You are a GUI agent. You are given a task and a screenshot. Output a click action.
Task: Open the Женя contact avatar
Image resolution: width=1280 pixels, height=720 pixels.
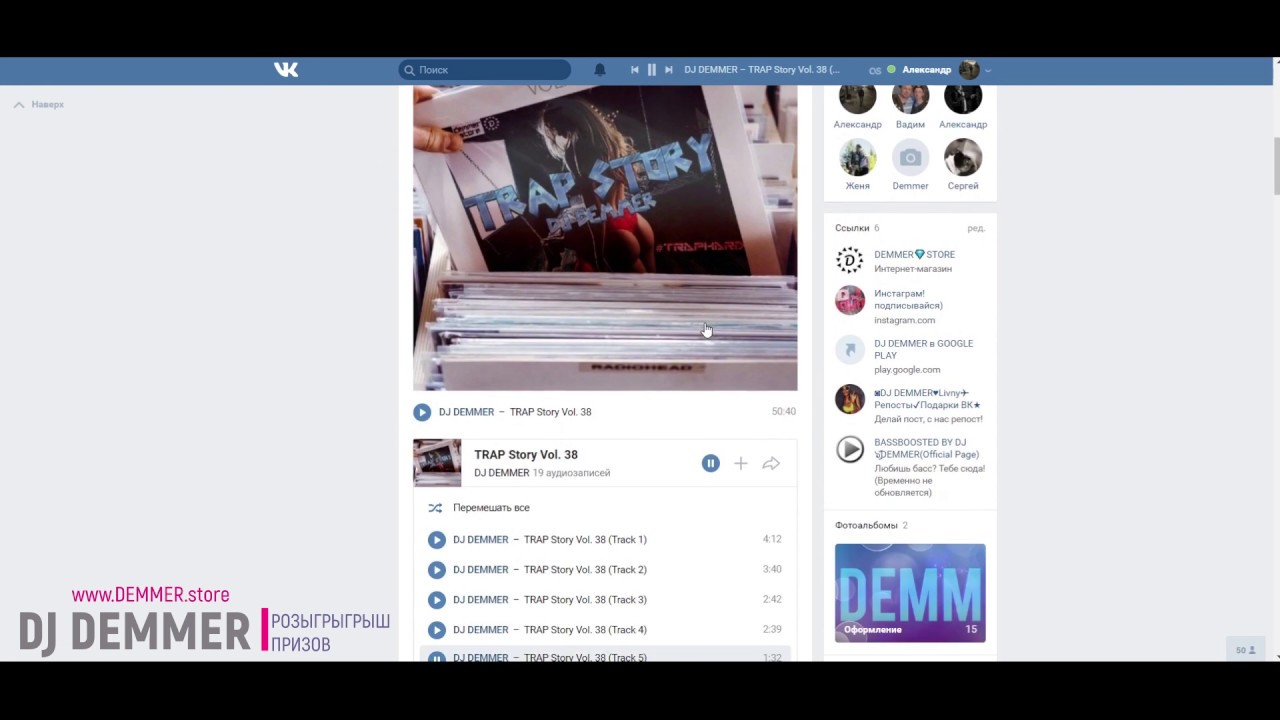point(857,157)
